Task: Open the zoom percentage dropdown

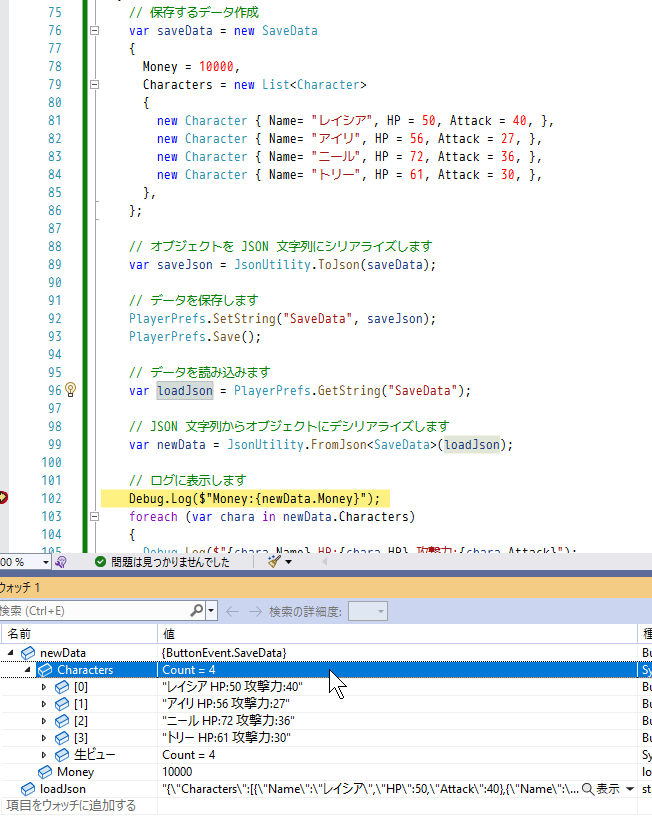Action: pos(46,562)
